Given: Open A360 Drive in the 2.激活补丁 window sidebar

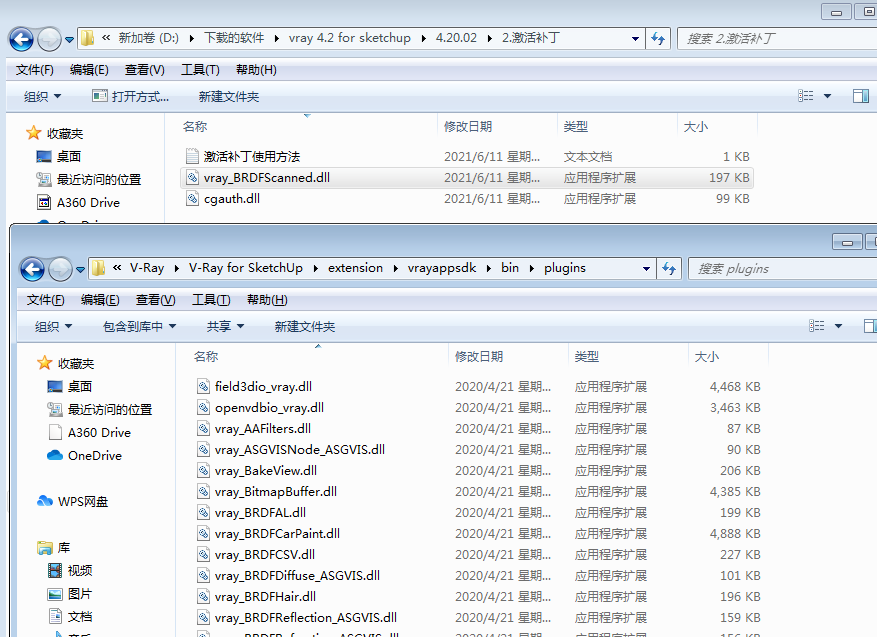Looking at the screenshot, I should point(78,202).
